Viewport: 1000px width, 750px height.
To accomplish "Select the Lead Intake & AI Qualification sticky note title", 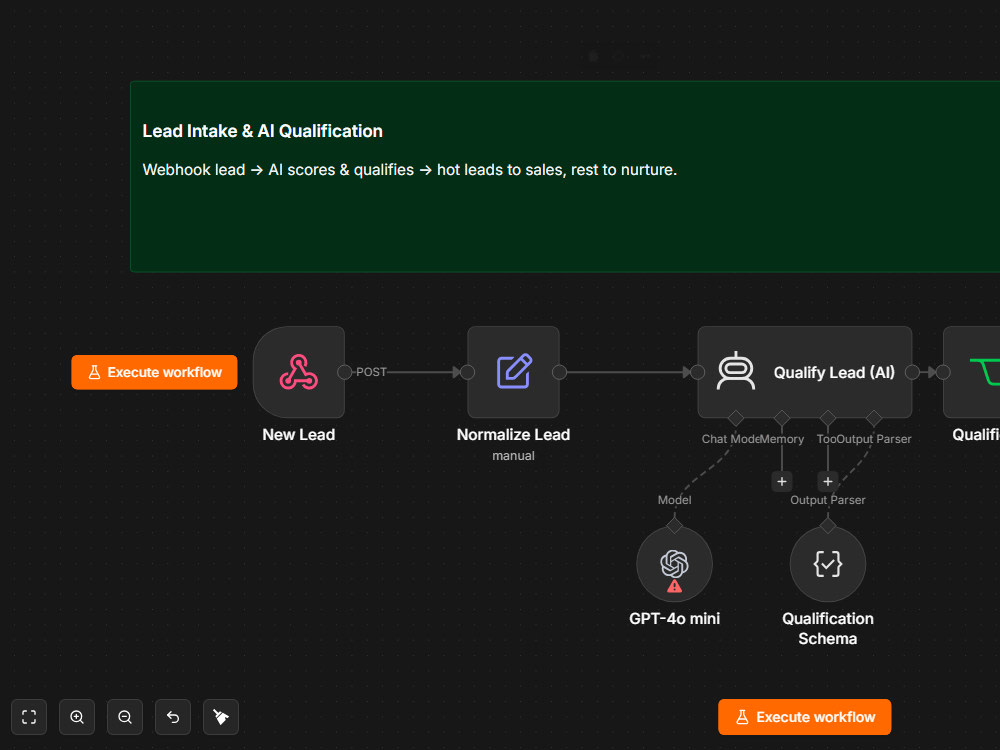I will click(x=262, y=131).
